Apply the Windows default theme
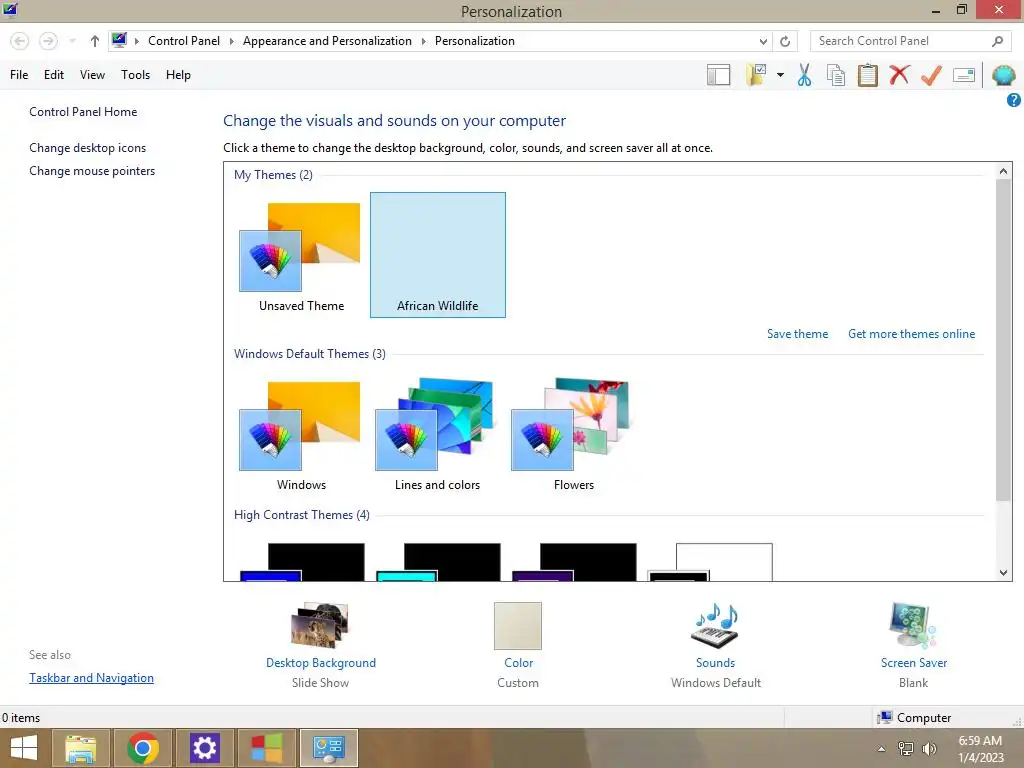Screen dimensions: 1024x768 point(301,434)
